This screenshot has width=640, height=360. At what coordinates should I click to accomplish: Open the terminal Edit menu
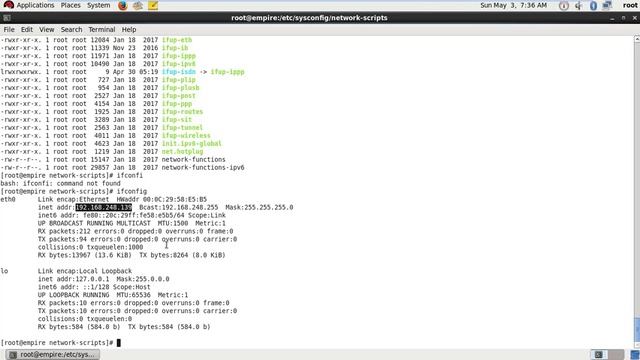click(x=27, y=29)
